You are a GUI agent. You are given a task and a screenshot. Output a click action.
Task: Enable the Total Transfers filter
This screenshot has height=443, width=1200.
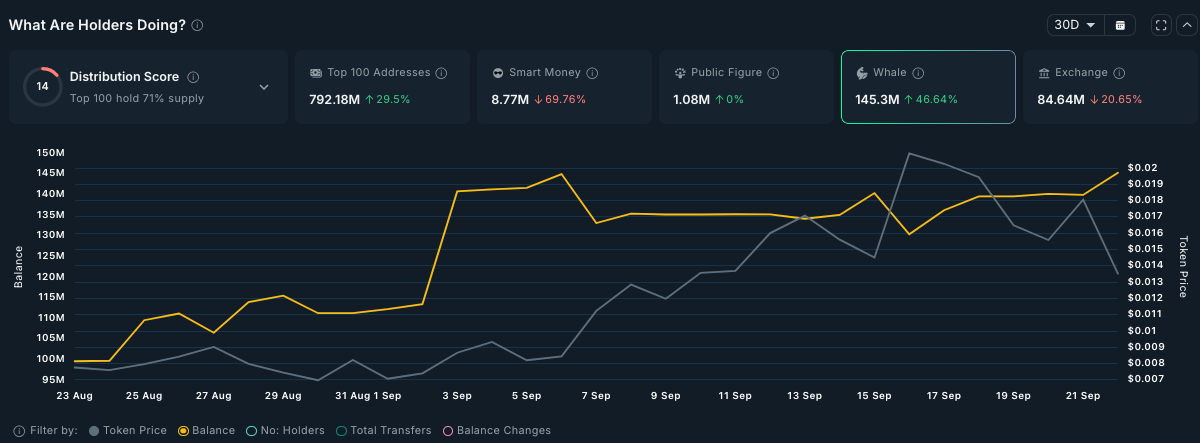pos(384,431)
